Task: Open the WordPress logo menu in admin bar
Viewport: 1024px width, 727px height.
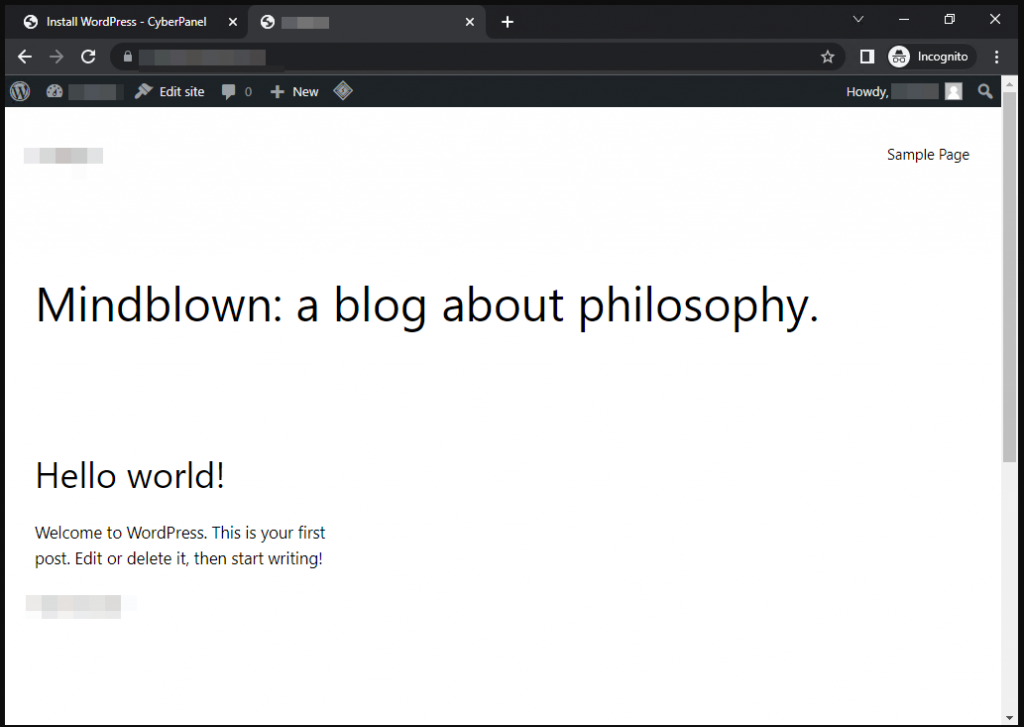Action: [20, 91]
